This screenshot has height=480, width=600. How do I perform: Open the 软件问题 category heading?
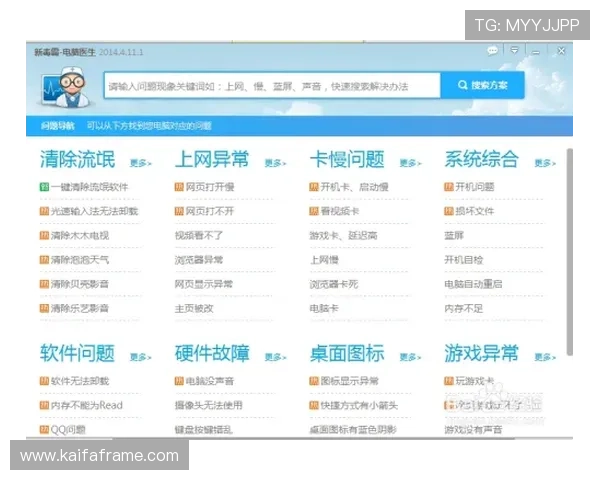click(x=77, y=353)
